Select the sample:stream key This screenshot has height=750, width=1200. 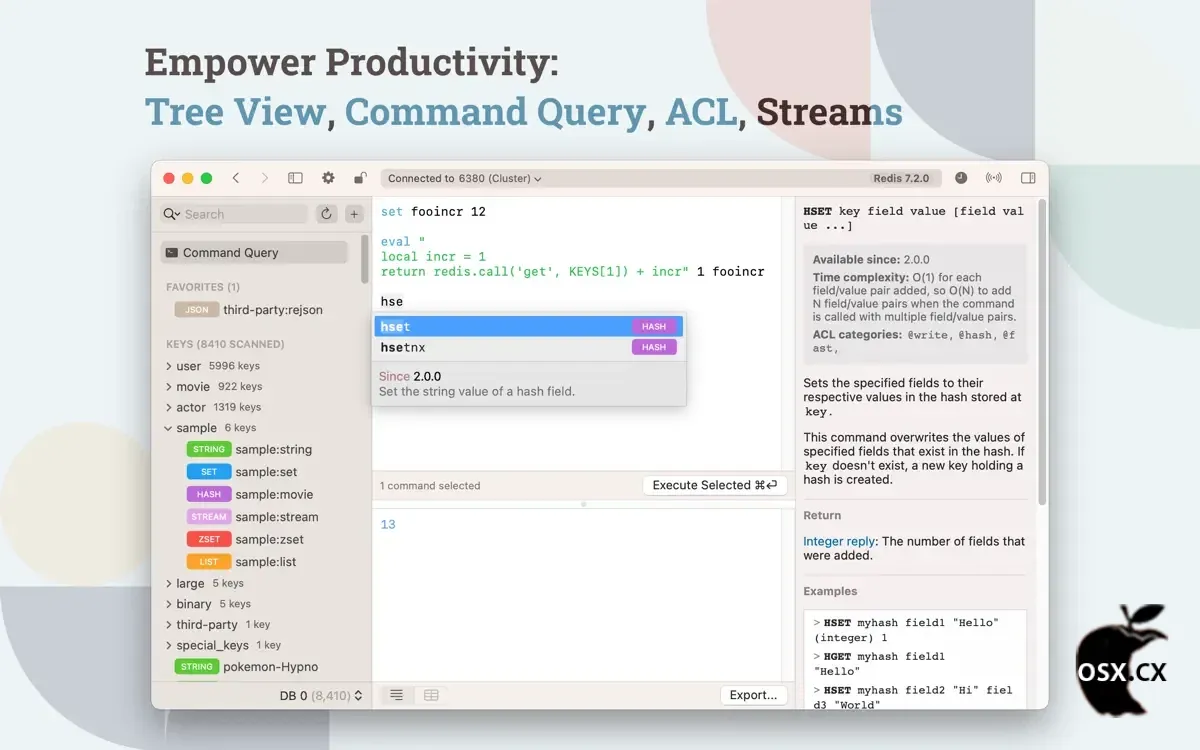coord(277,517)
